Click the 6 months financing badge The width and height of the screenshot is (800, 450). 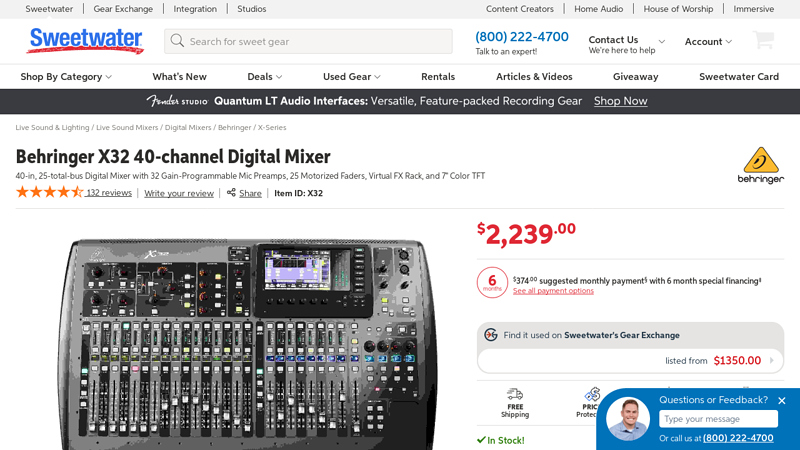coord(492,282)
